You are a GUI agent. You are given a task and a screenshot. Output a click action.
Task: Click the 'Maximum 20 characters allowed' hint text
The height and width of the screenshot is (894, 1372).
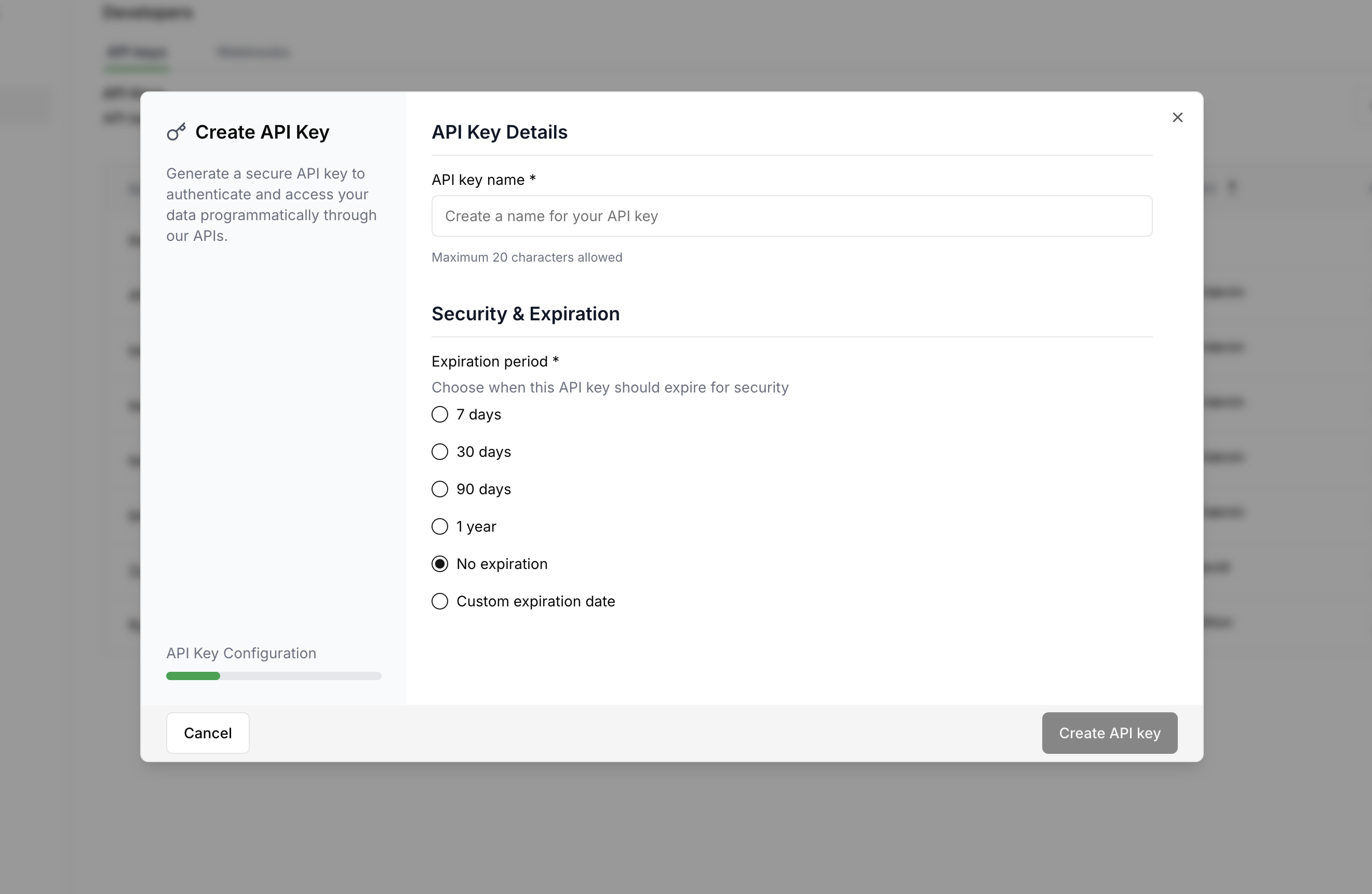point(527,258)
